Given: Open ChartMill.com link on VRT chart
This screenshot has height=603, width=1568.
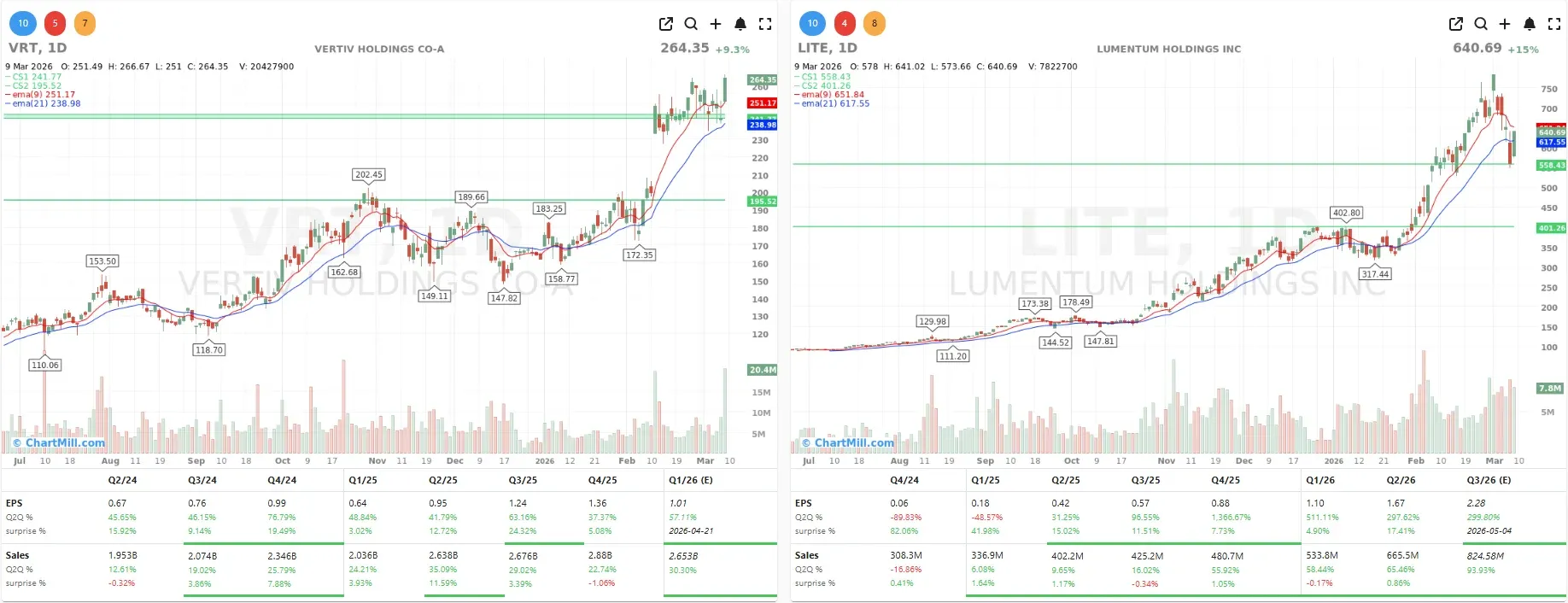Looking at the screenshot, I should point(59,442).
